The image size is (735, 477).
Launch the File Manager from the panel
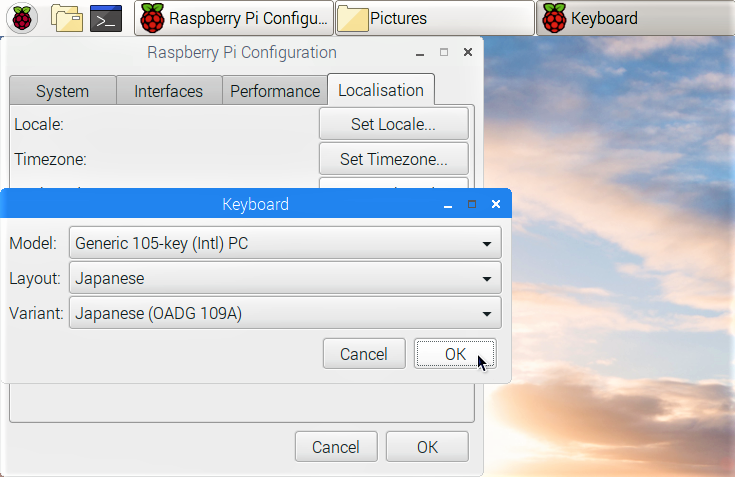coord(67,18)
